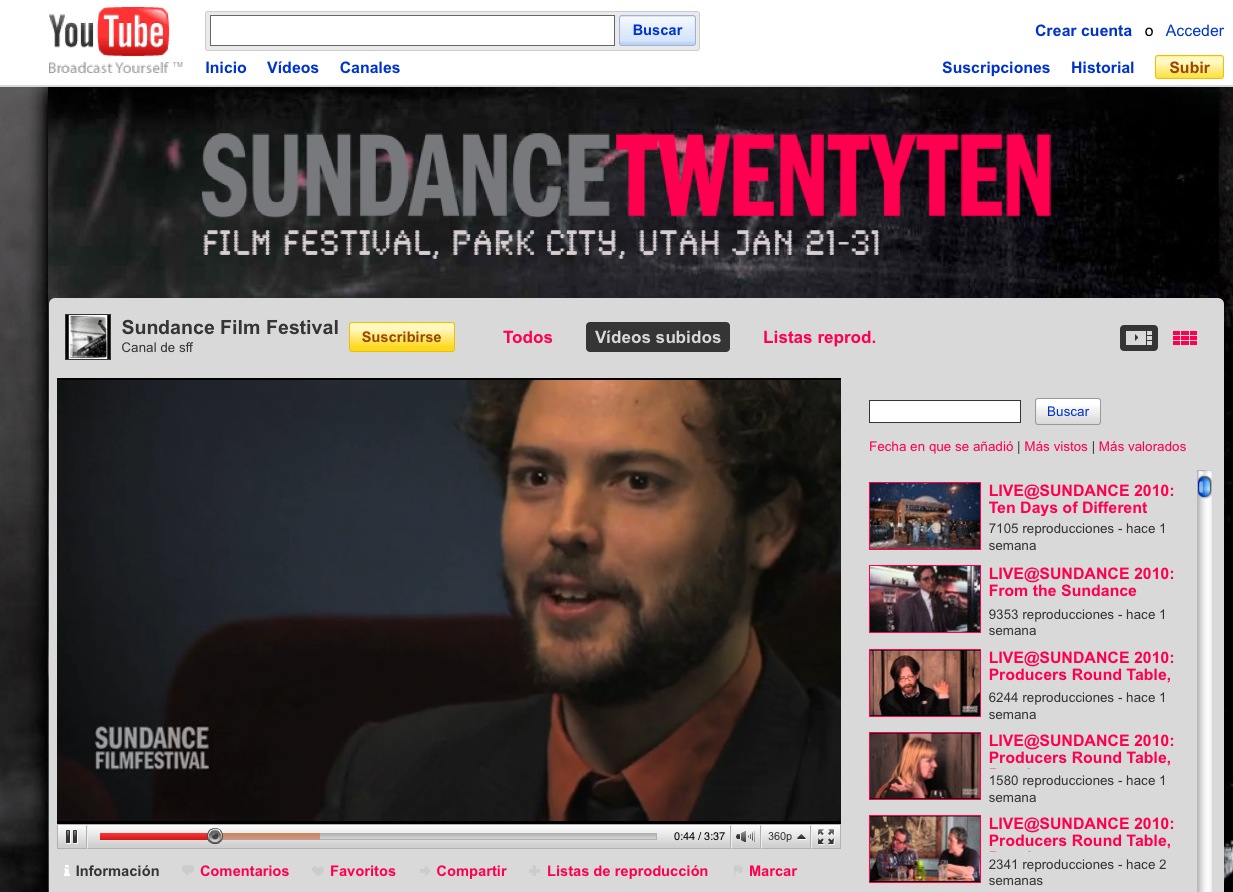Open the 360p quality menu
Image resolution: width=1233 pixels, height=892 pixels.
tap(787, 836)
